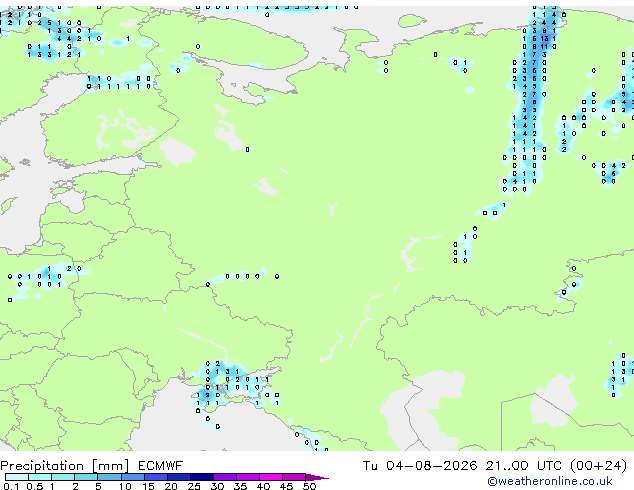Click the "10" legend scale label
The width and height of the screenshot is (634, 490).
click(x=125, y=486)
